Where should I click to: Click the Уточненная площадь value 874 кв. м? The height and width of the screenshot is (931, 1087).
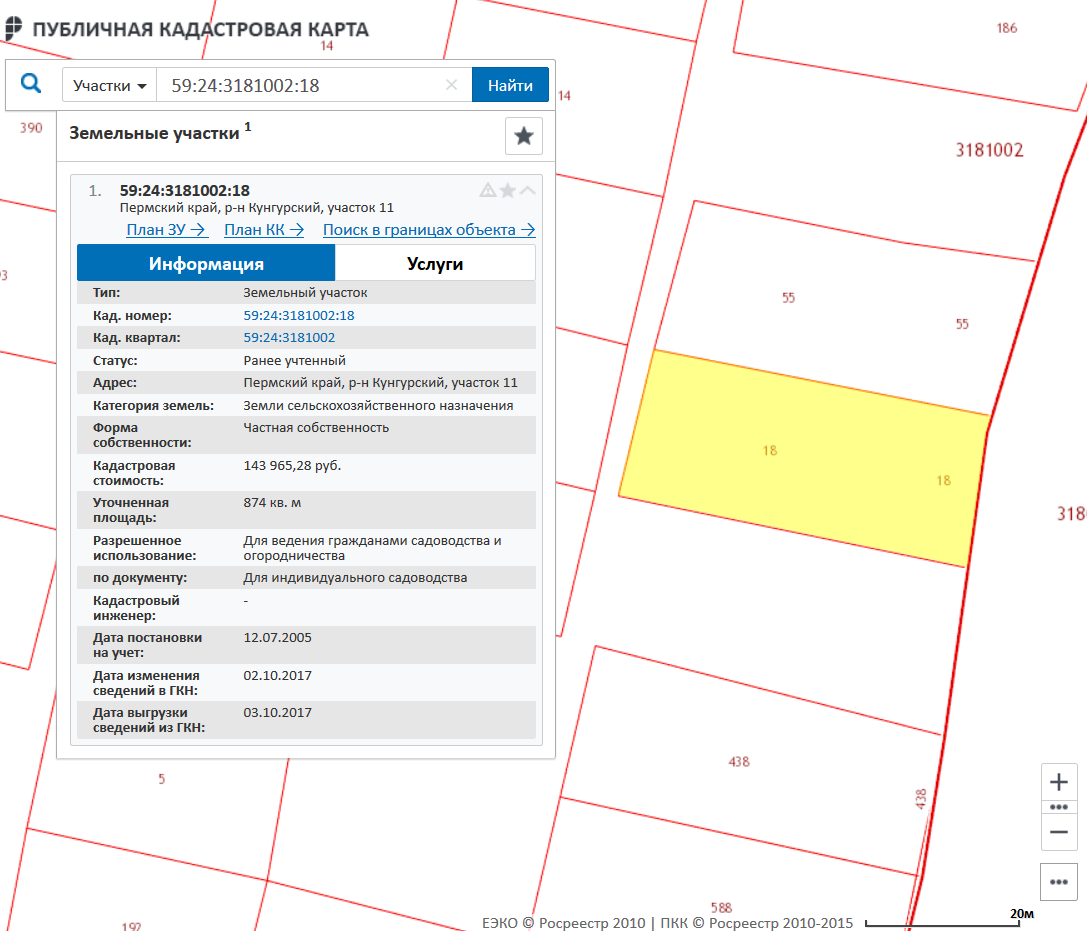coord(272,503)
